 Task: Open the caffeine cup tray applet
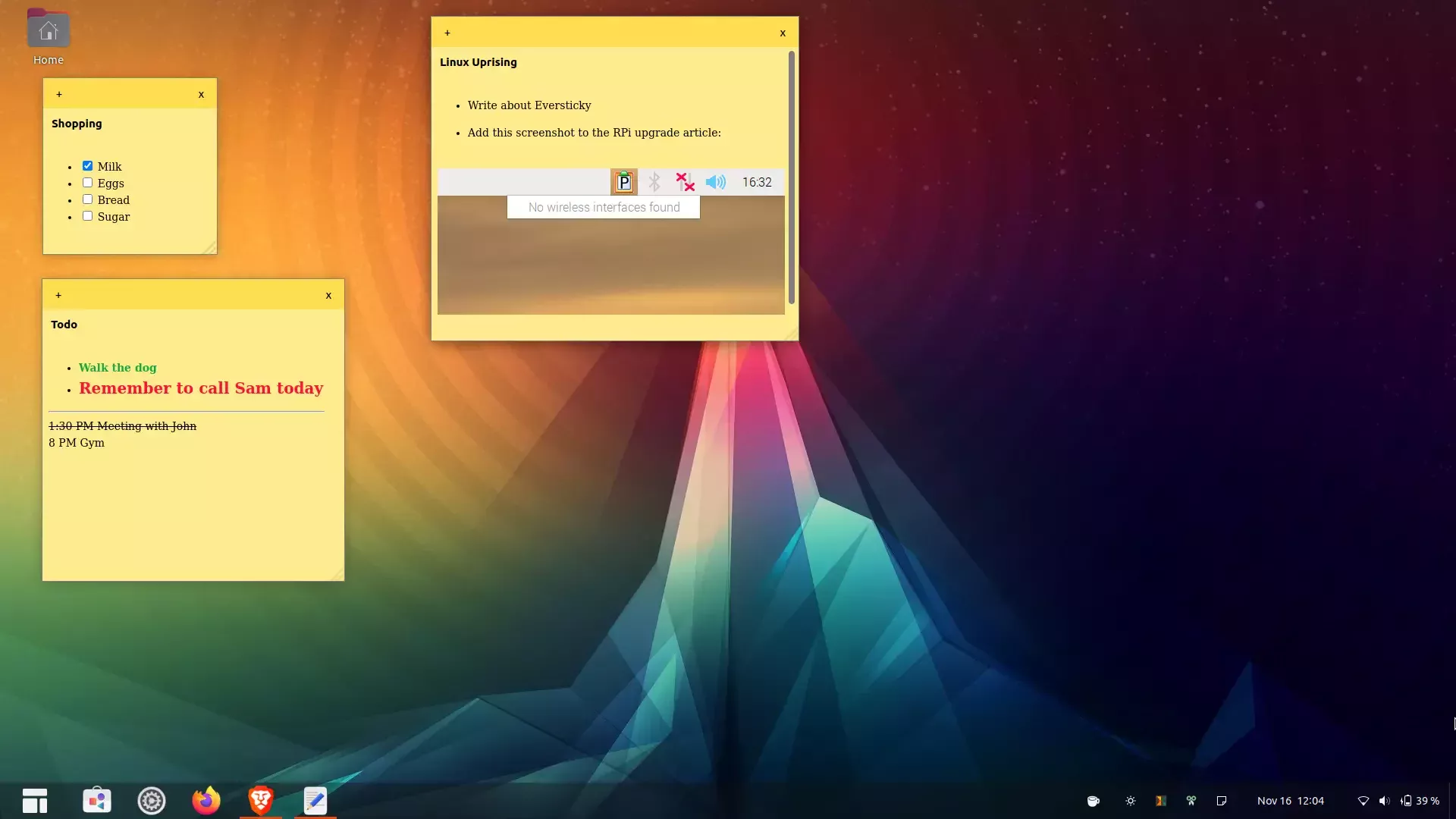coord(1093,801)
